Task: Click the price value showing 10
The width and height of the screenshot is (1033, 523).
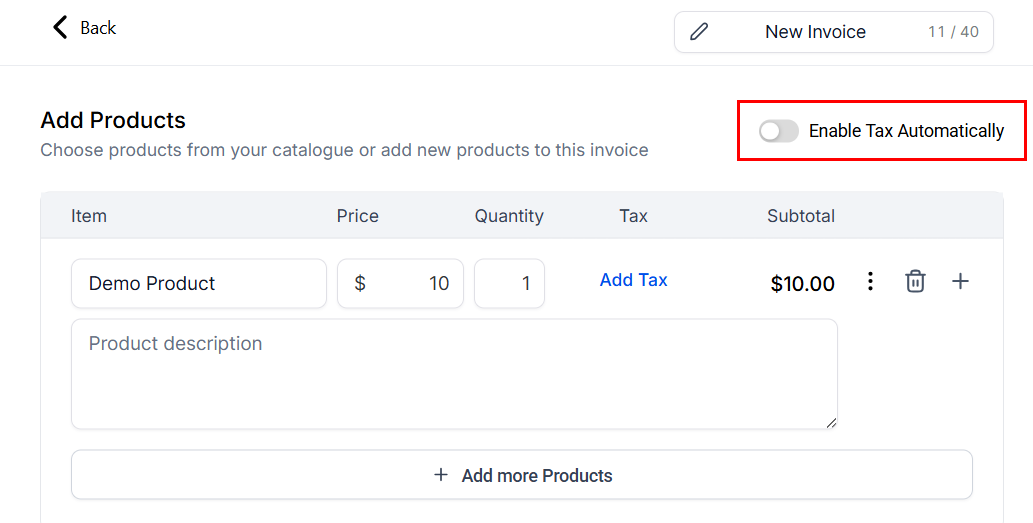Action: click(438, 284)
